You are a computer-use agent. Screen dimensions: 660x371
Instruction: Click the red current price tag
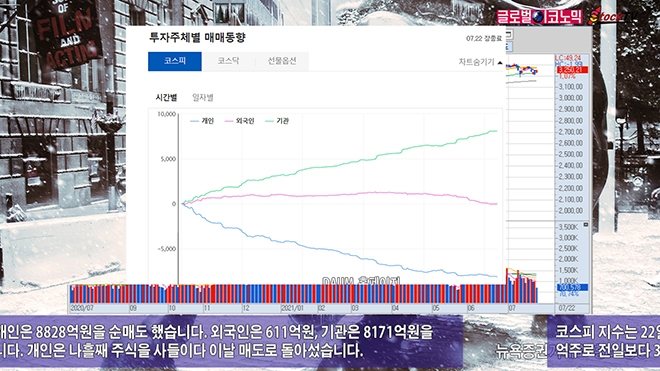(572, 70)
